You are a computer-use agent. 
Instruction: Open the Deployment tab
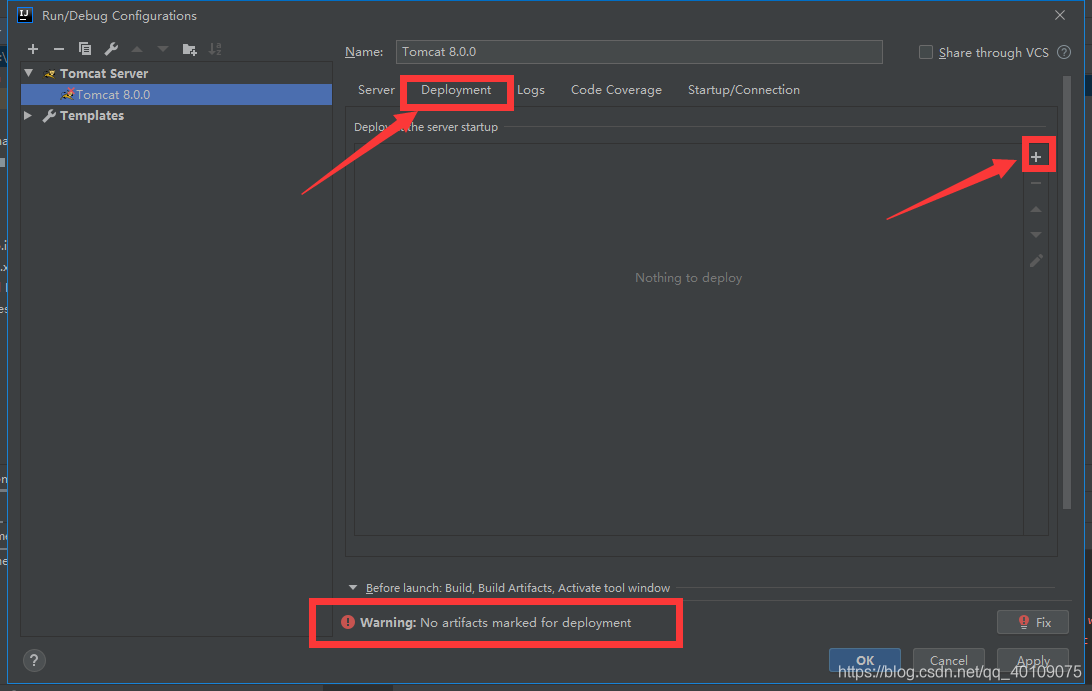tap(455, 90)
